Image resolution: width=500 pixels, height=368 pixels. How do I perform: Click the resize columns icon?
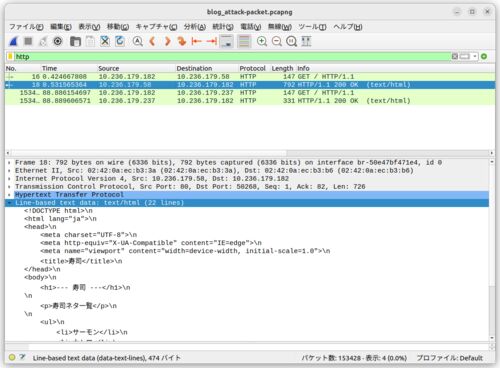point(306,41)
